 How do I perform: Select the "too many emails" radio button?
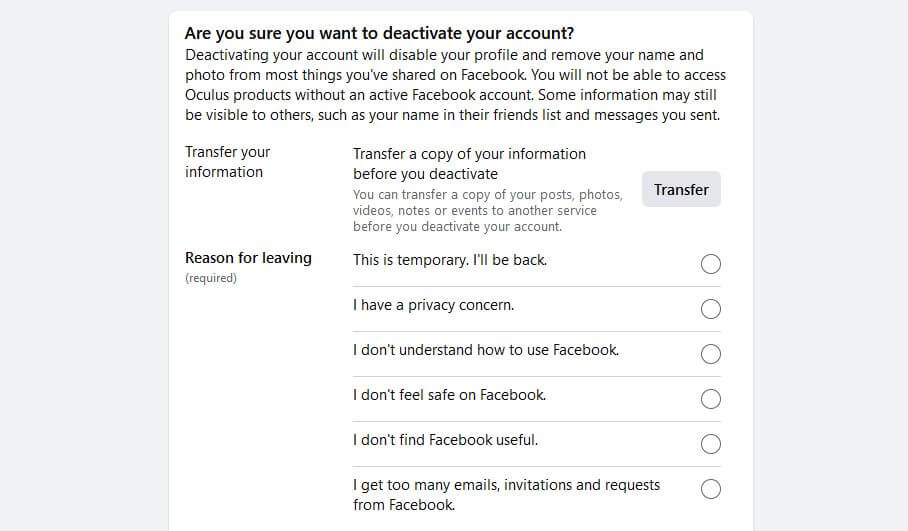711,489
